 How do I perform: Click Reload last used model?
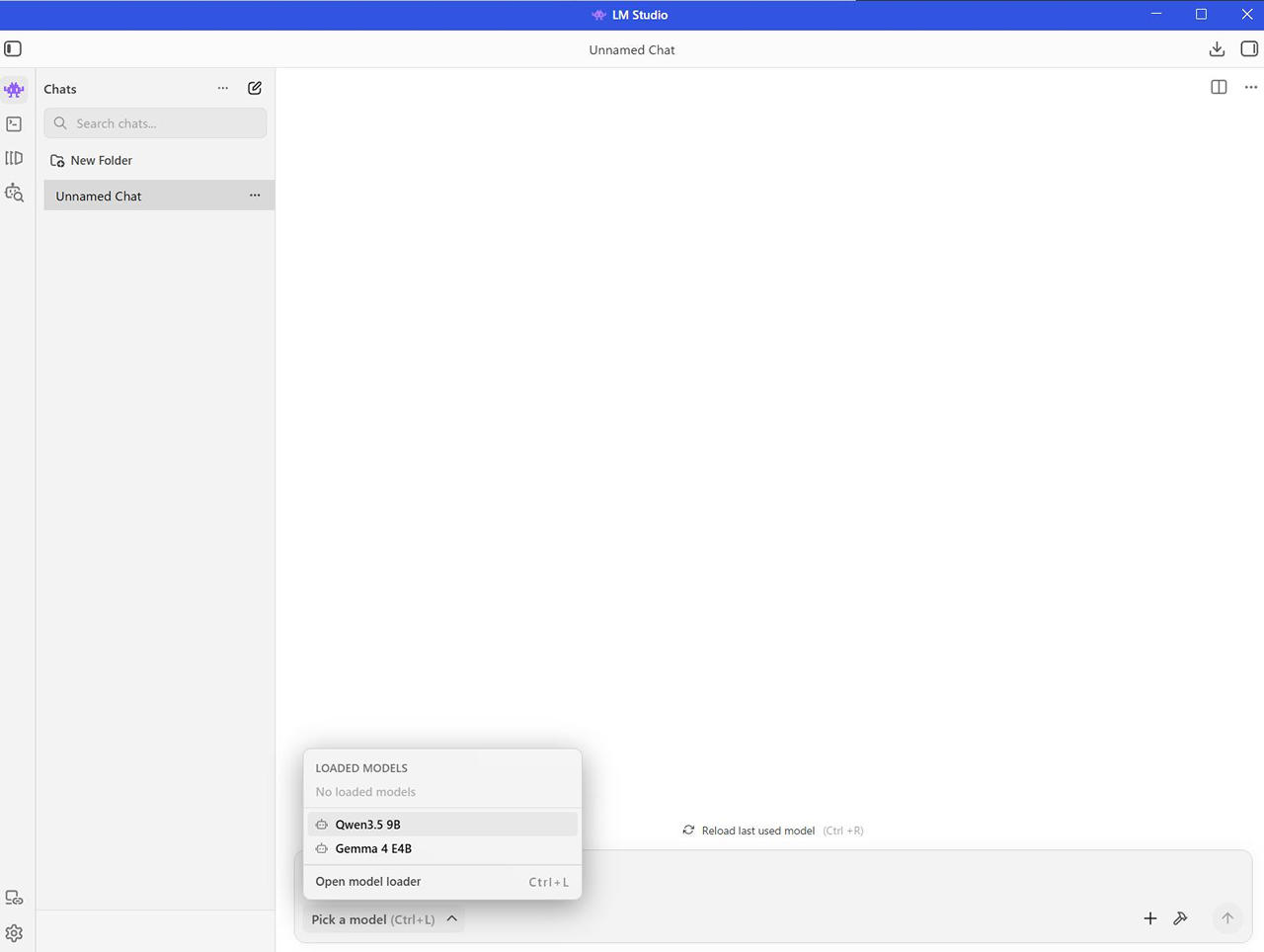coord(757,831)
